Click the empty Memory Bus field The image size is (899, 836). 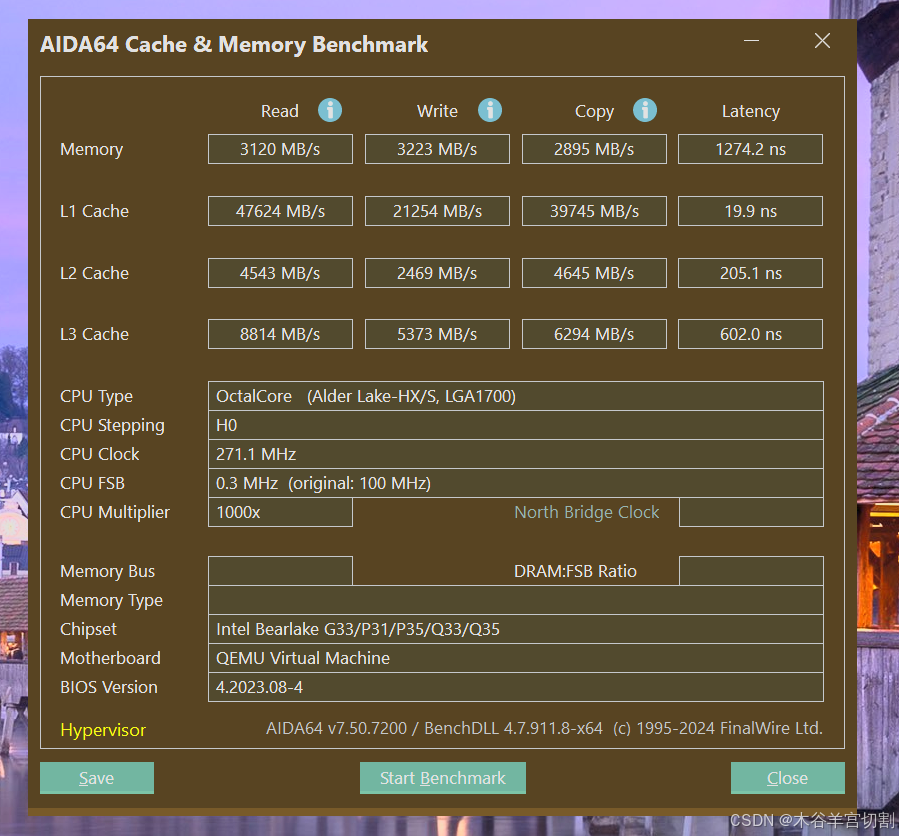pos(280,571)
